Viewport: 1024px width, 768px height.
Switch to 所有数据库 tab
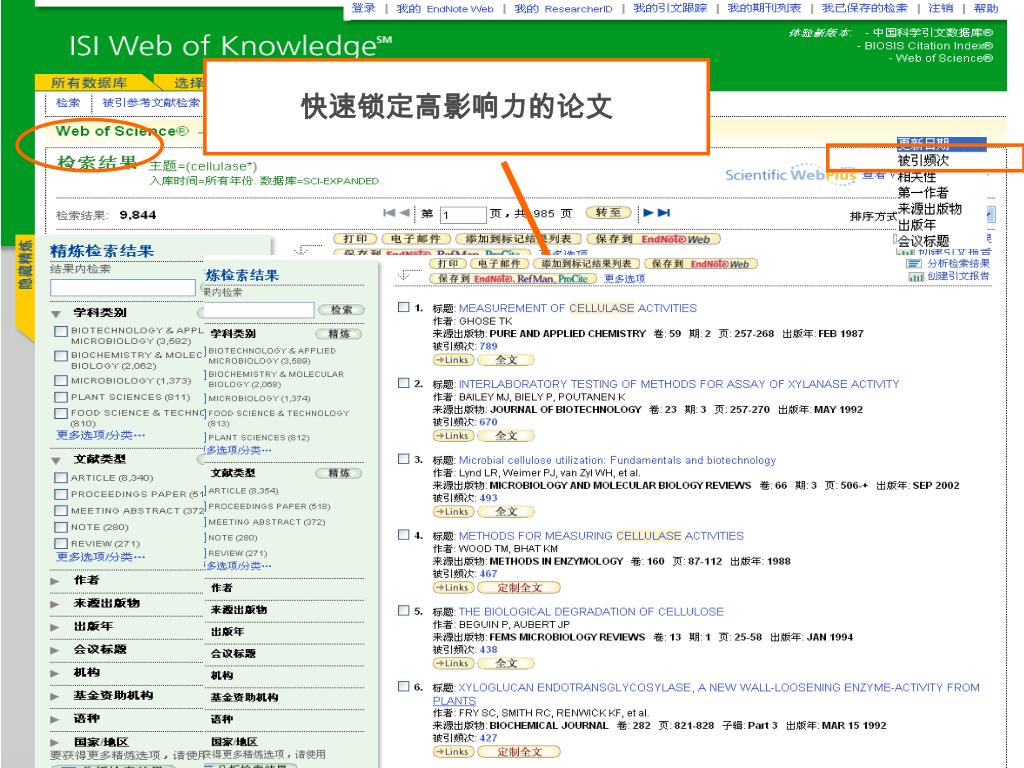[89, 83]
